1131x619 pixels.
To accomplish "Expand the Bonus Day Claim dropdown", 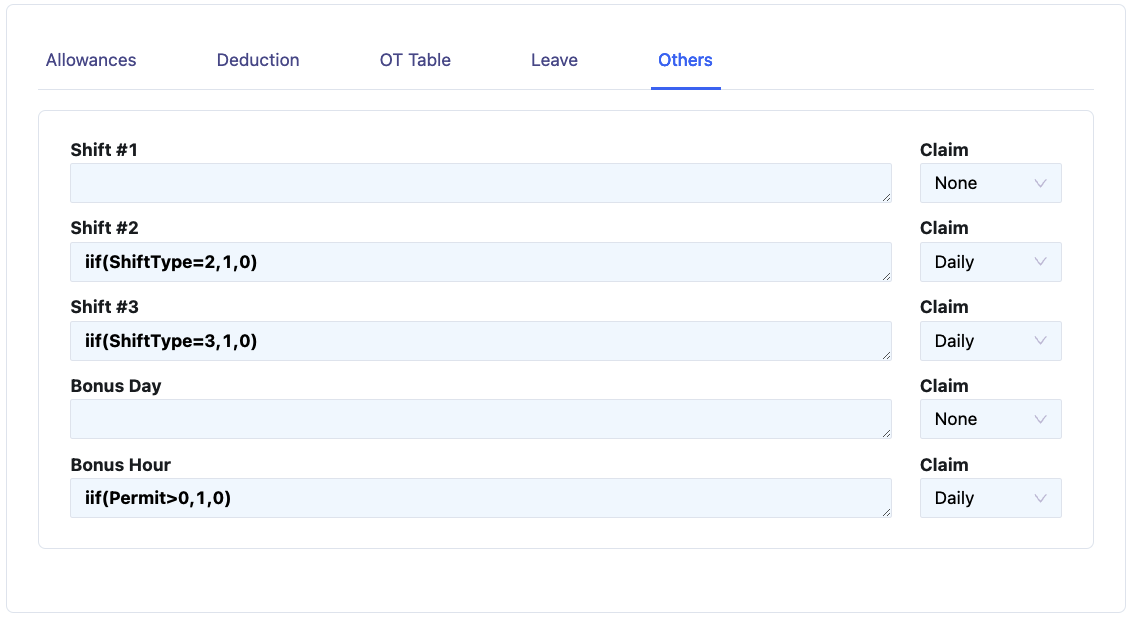I will (990, 420).
